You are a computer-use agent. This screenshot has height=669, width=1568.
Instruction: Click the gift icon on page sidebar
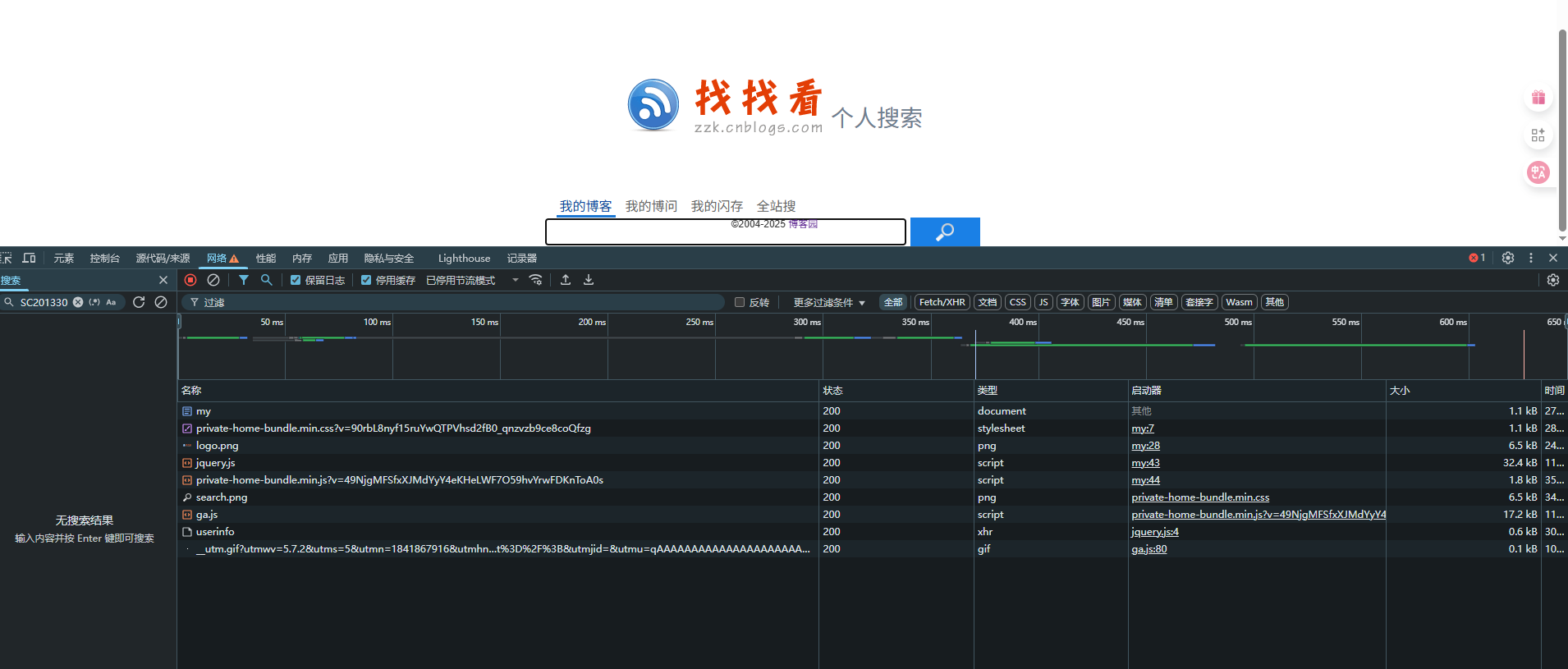(x=1538, y=98)
